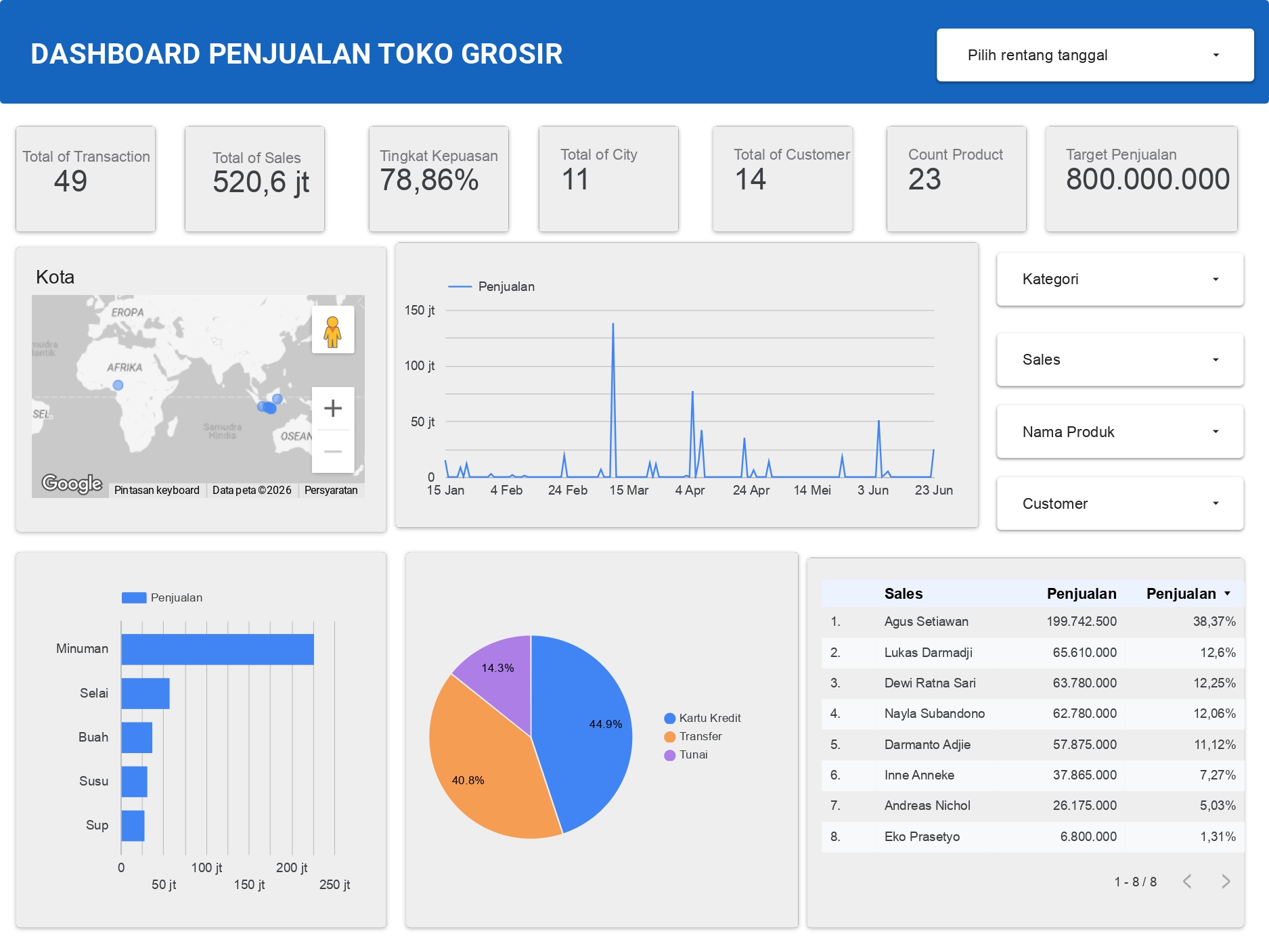Click the Street View pegman icon
Viewport: 1269px width, 952px height.
click(332, 331)
